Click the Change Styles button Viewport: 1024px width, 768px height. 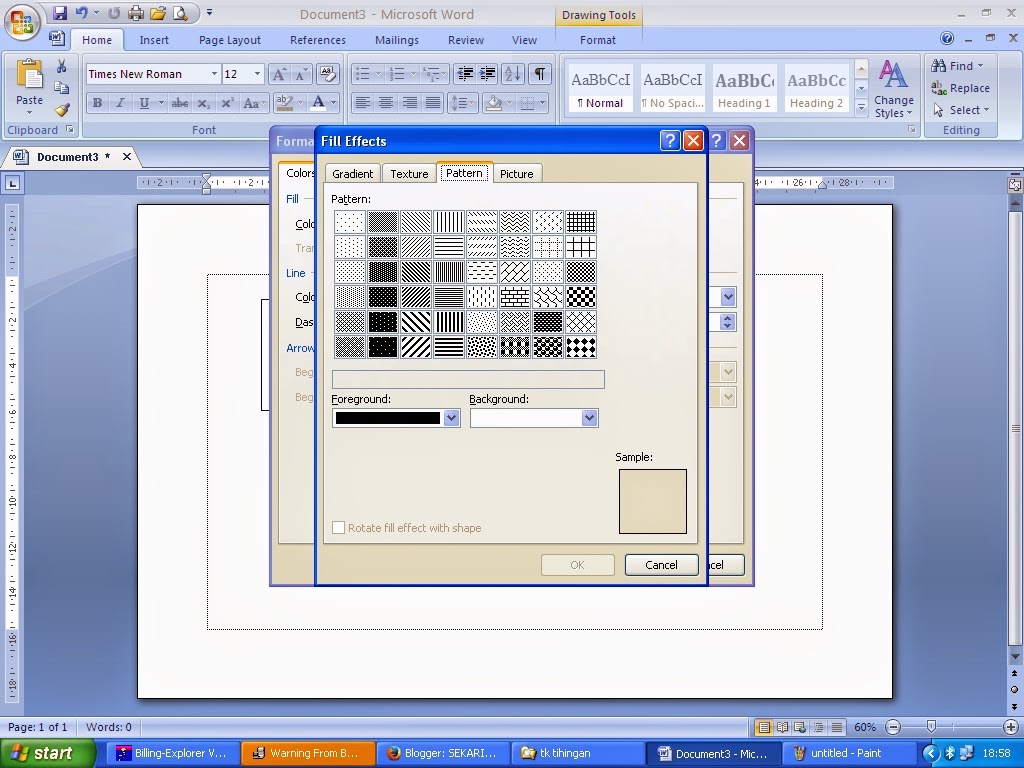coord(893,89)
